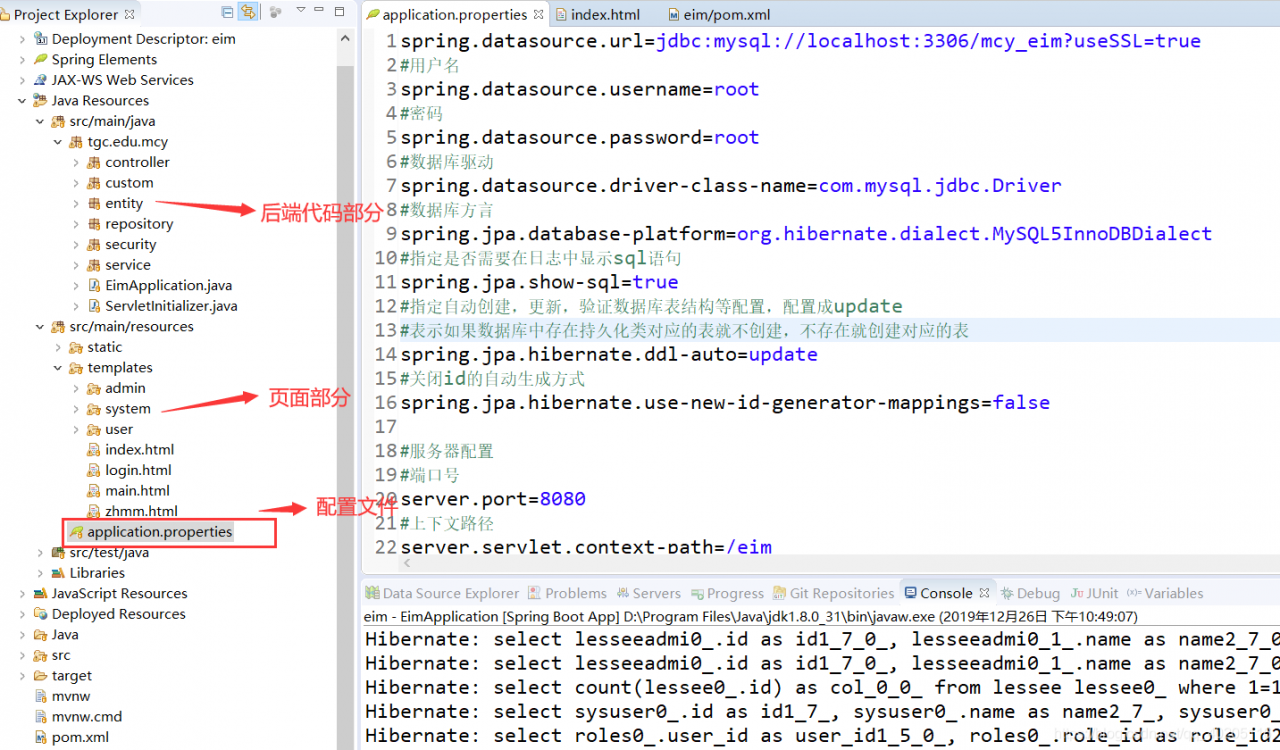Close the Console view tab

[x=984, y=593]
